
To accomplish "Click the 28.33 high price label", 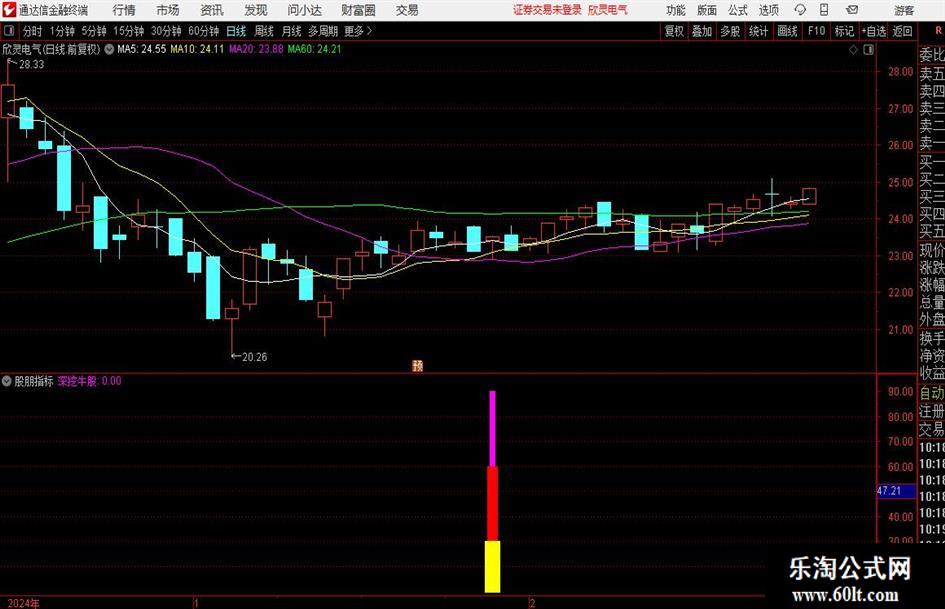I will [31, 64].
